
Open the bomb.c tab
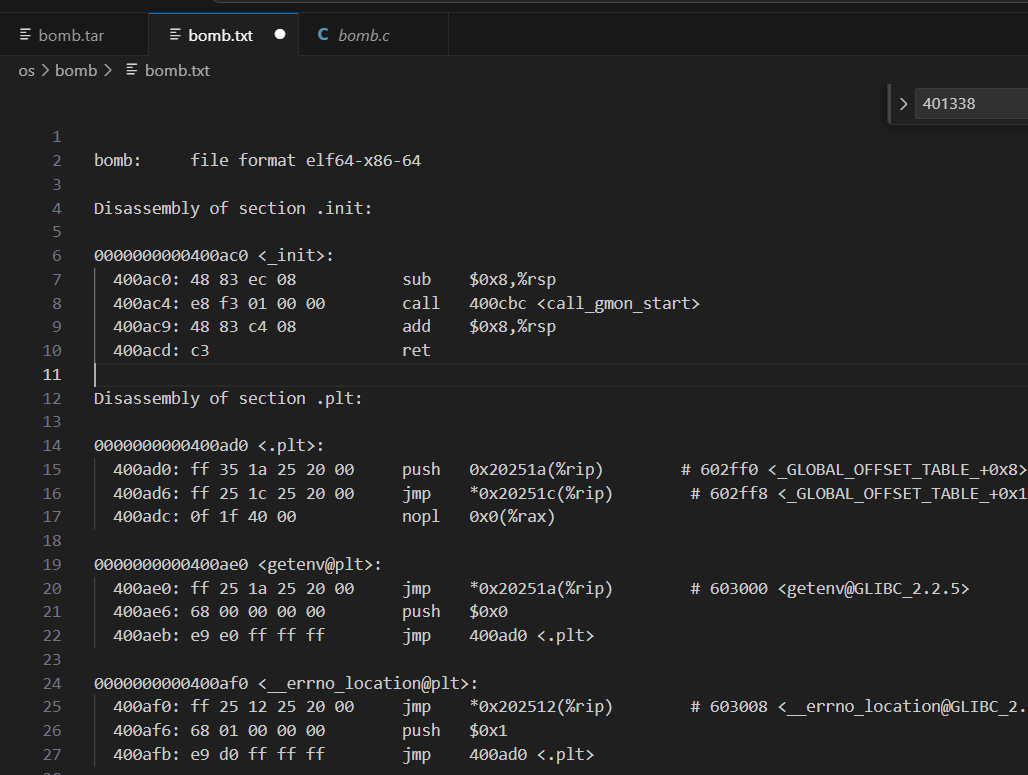pyautogui.click(x=364, y=34)
